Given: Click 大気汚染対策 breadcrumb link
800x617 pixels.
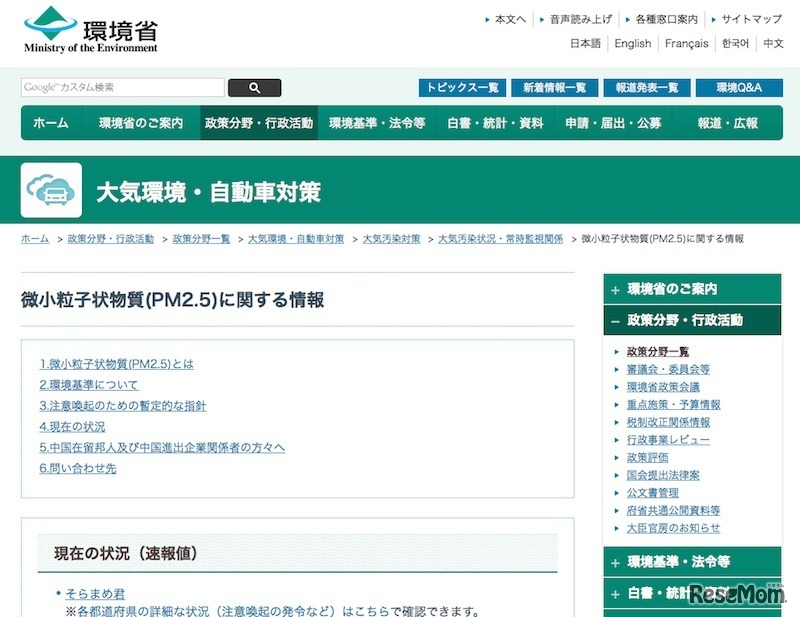Looking at the screenshot, I should [391, 239].
